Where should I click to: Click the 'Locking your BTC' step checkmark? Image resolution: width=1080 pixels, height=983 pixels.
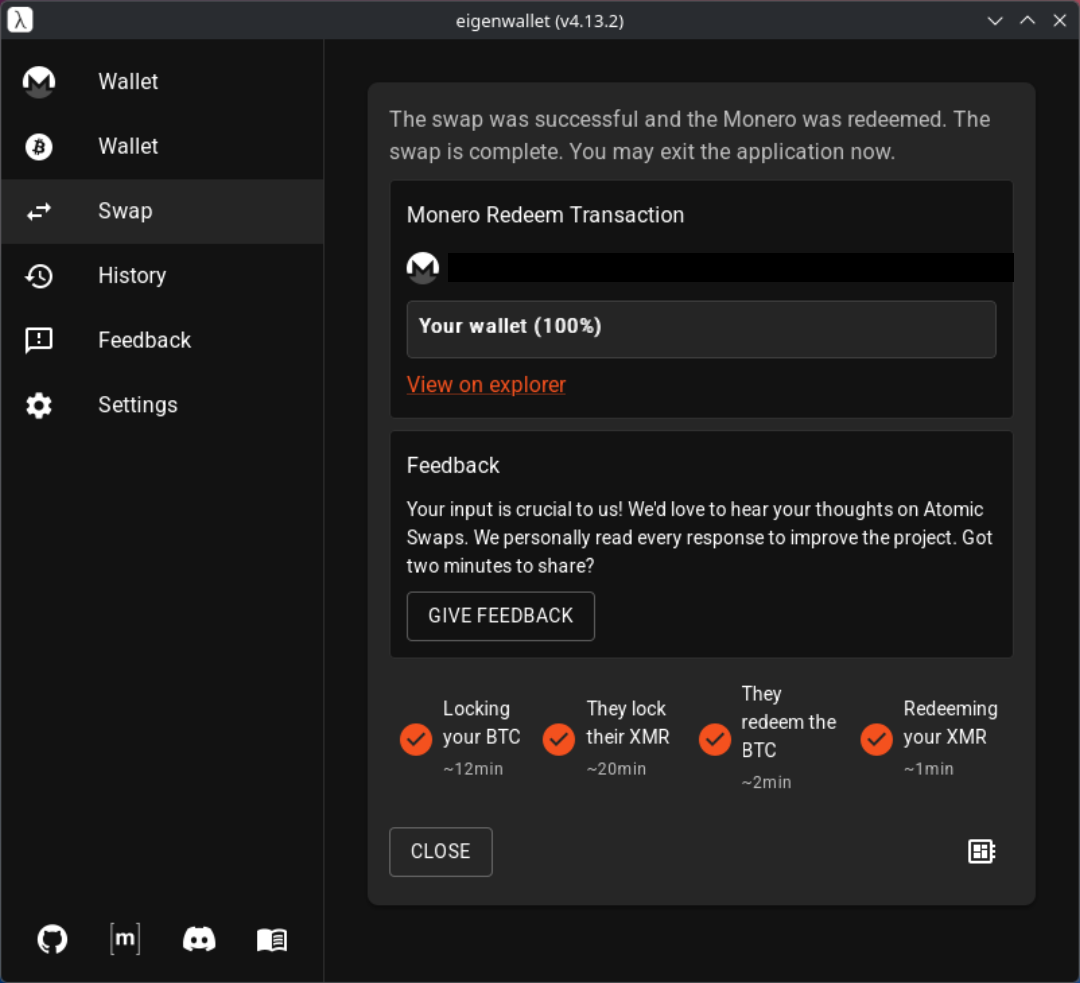tap(416, 739)
